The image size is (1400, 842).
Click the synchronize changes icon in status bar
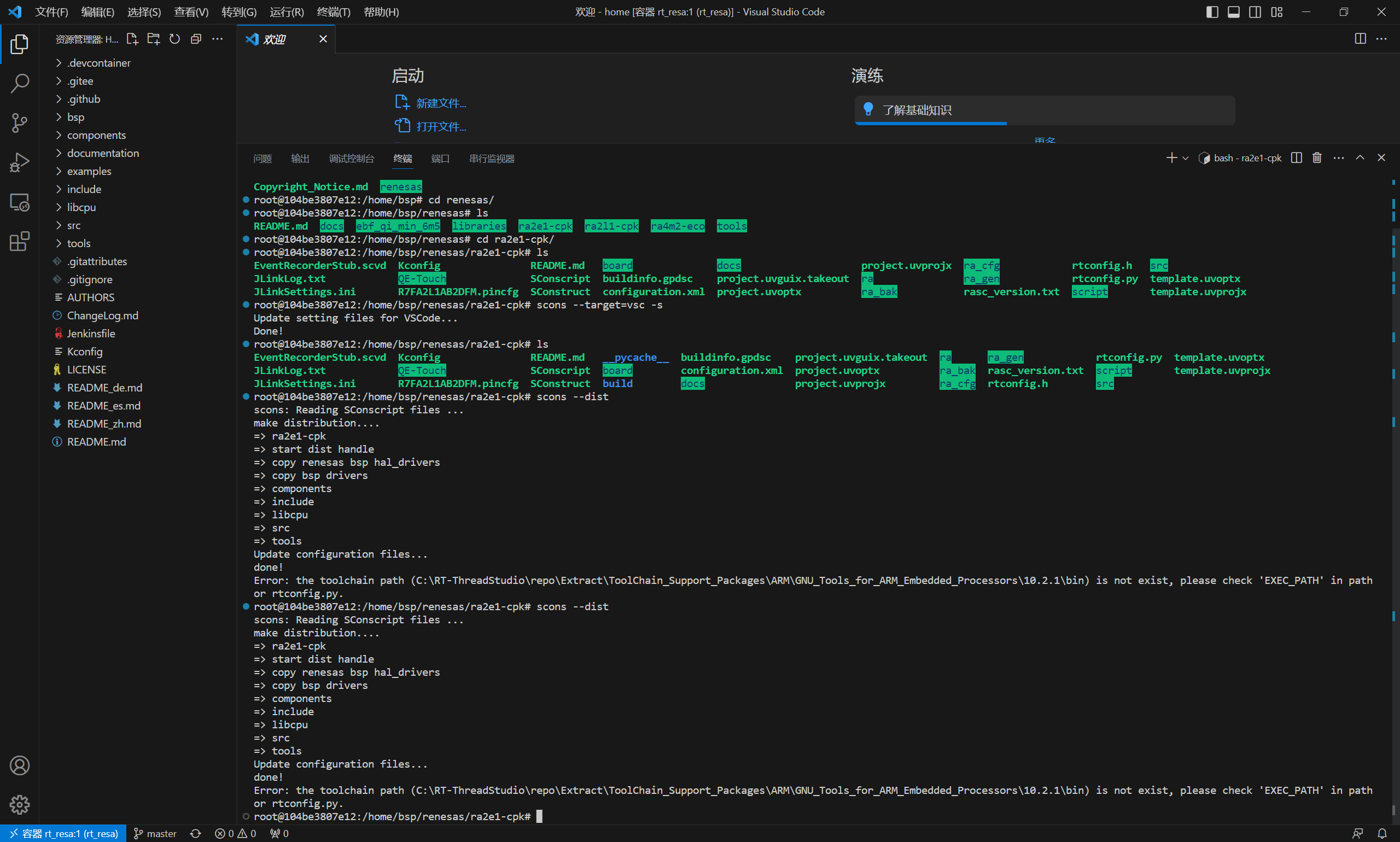pos(196,833)
